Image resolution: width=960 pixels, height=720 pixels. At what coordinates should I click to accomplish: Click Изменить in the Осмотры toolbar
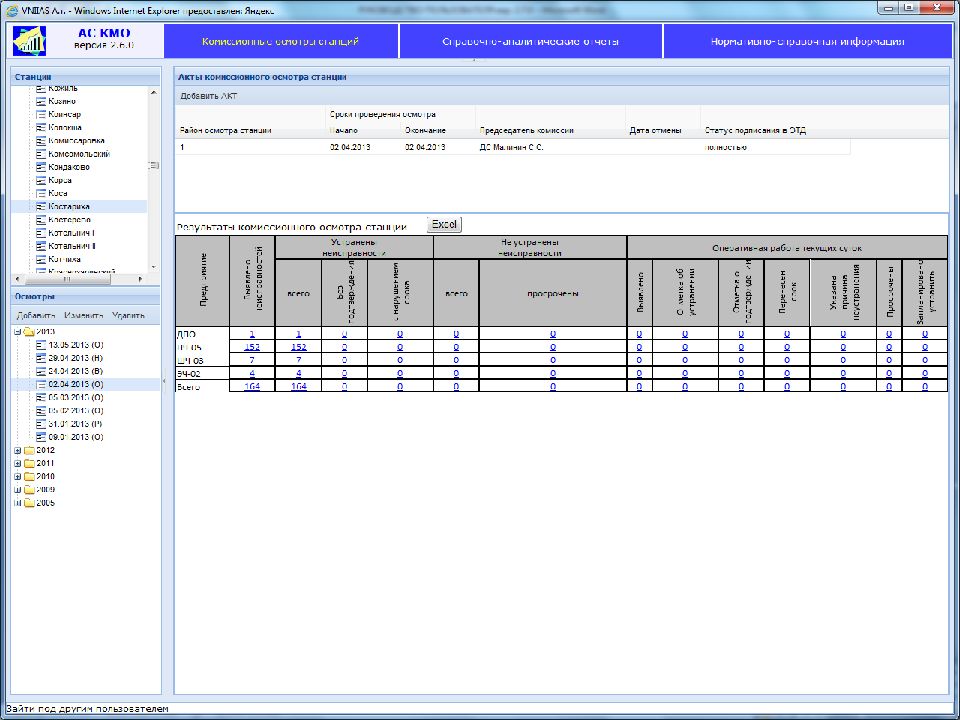click(x=84, y=316)
